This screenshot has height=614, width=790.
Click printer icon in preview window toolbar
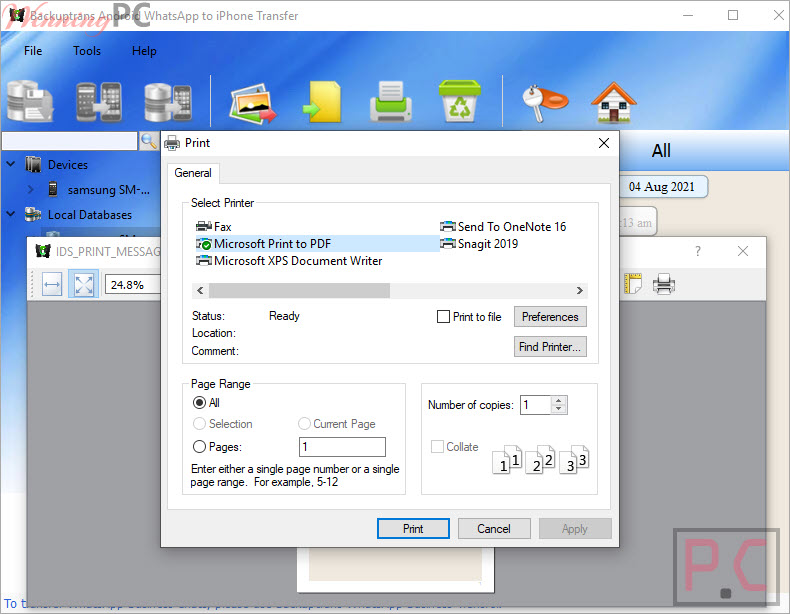(664, 284)
